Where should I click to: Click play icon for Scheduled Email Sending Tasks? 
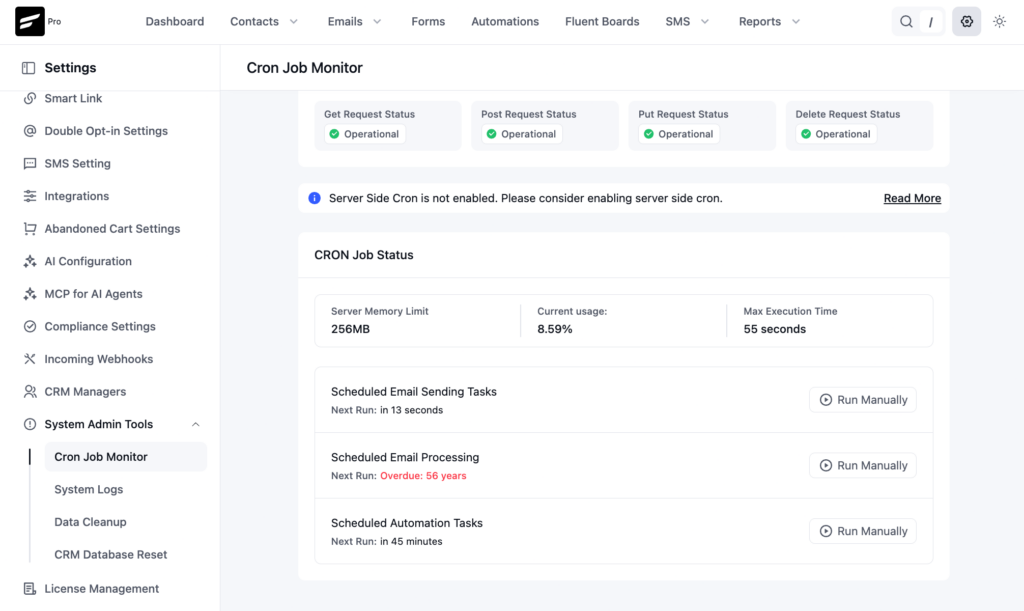[825, 400]
